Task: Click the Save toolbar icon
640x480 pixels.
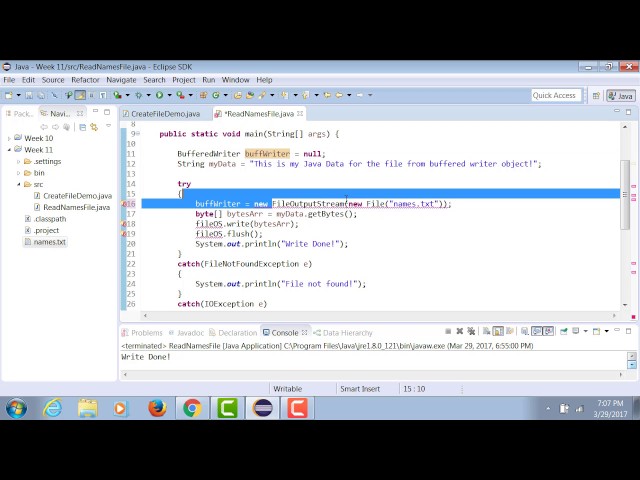Action: 29,95
